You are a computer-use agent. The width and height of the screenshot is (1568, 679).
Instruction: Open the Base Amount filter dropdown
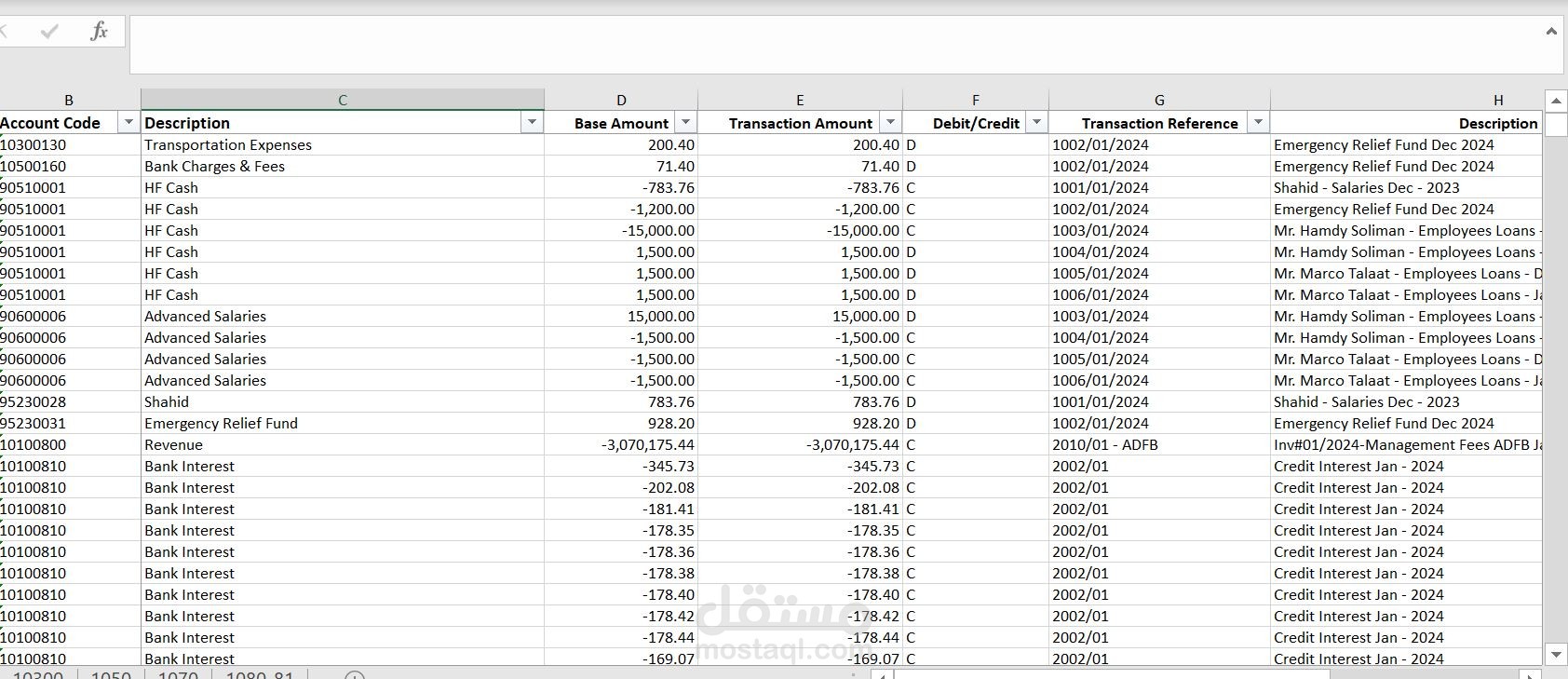coord(685,123)
